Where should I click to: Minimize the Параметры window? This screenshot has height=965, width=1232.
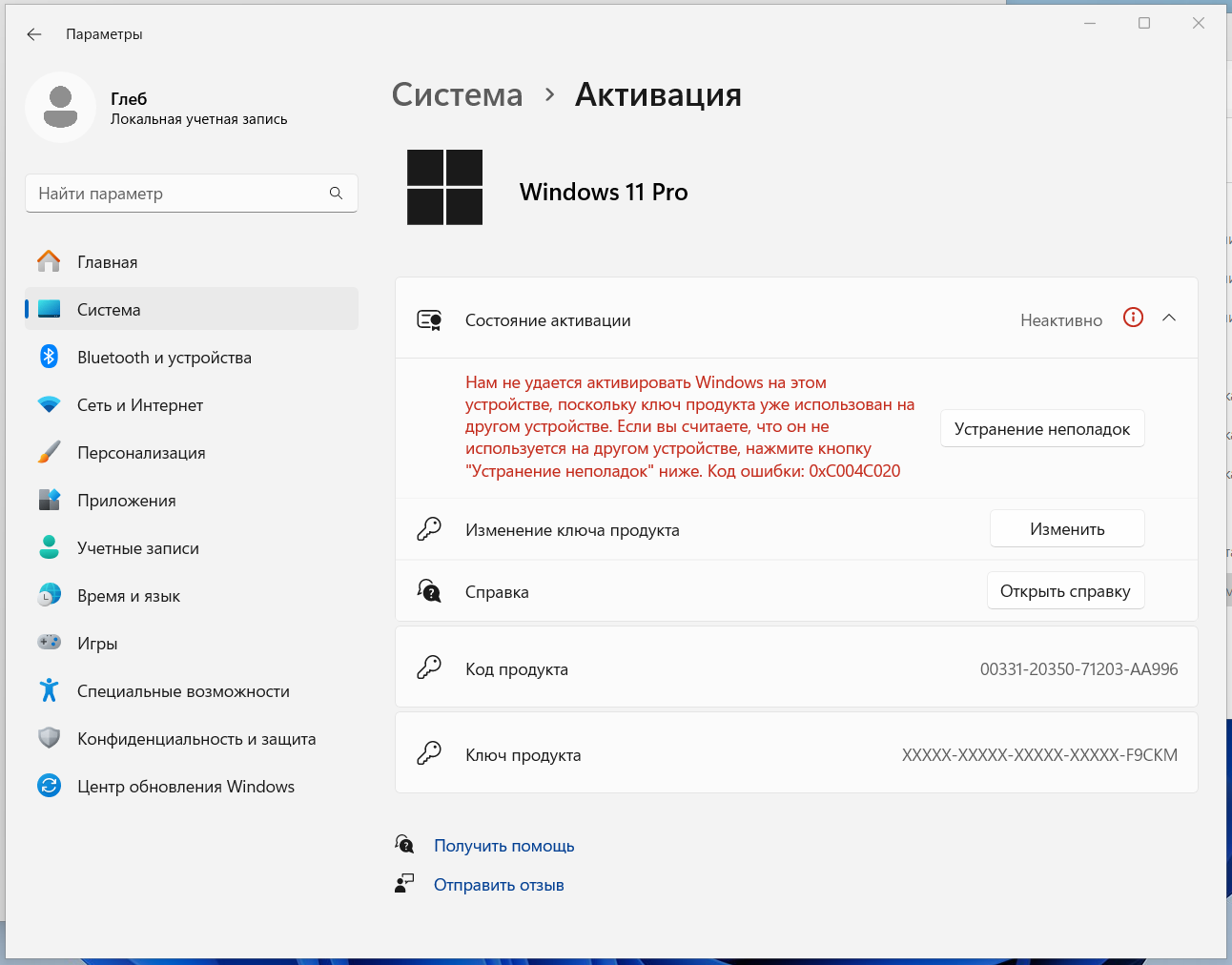pos(1090,23)
